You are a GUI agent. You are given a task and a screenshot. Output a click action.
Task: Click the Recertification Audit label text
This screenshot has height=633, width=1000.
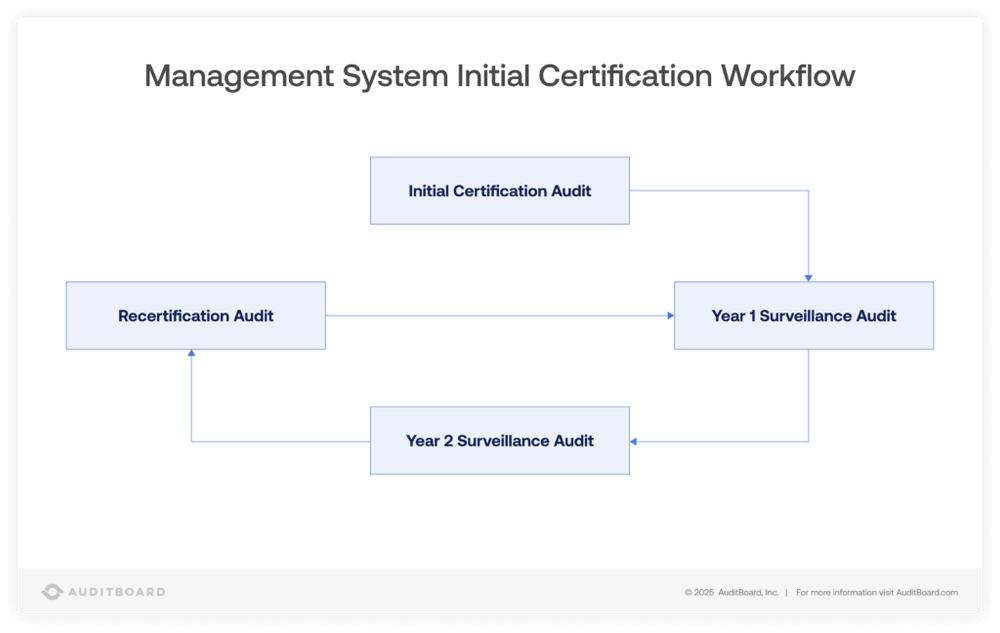(x=195, y=315)
